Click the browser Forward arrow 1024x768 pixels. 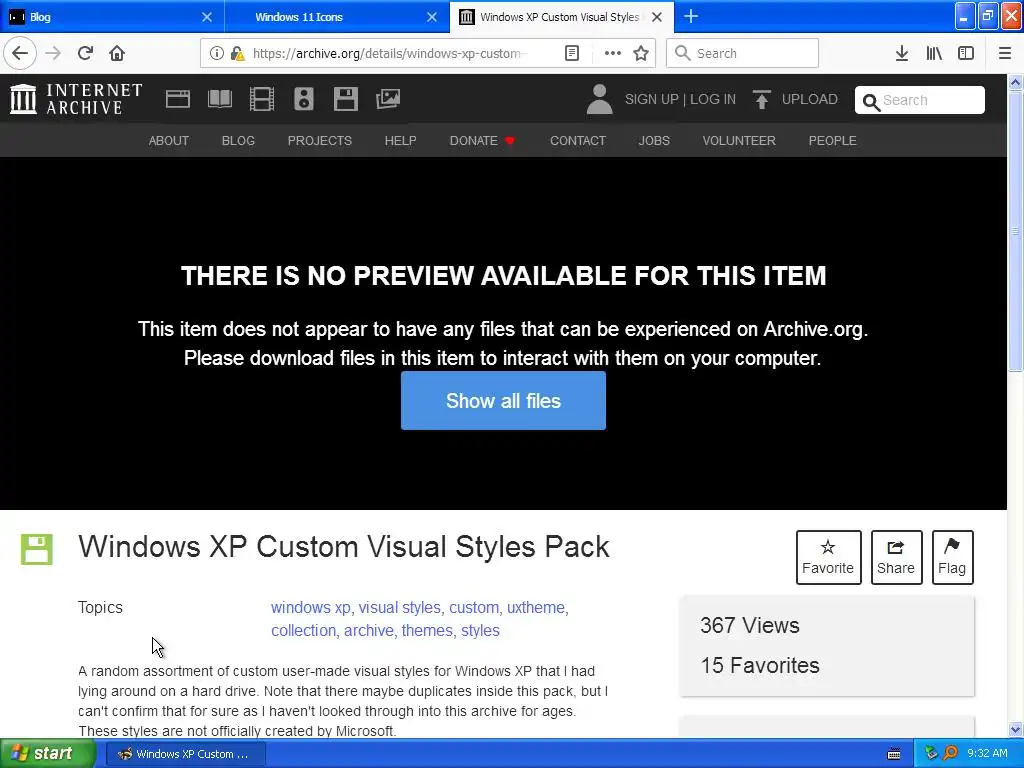(x=53, y=53)
